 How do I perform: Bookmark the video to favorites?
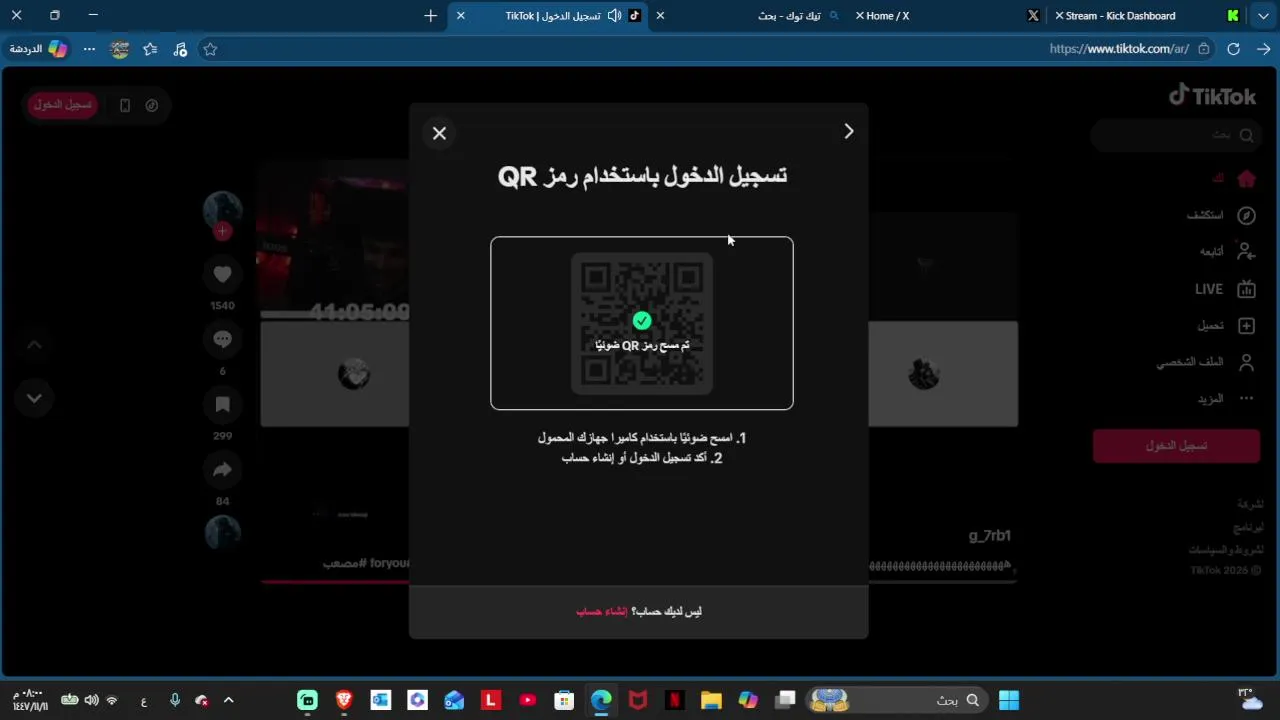(x=222, y=405)
